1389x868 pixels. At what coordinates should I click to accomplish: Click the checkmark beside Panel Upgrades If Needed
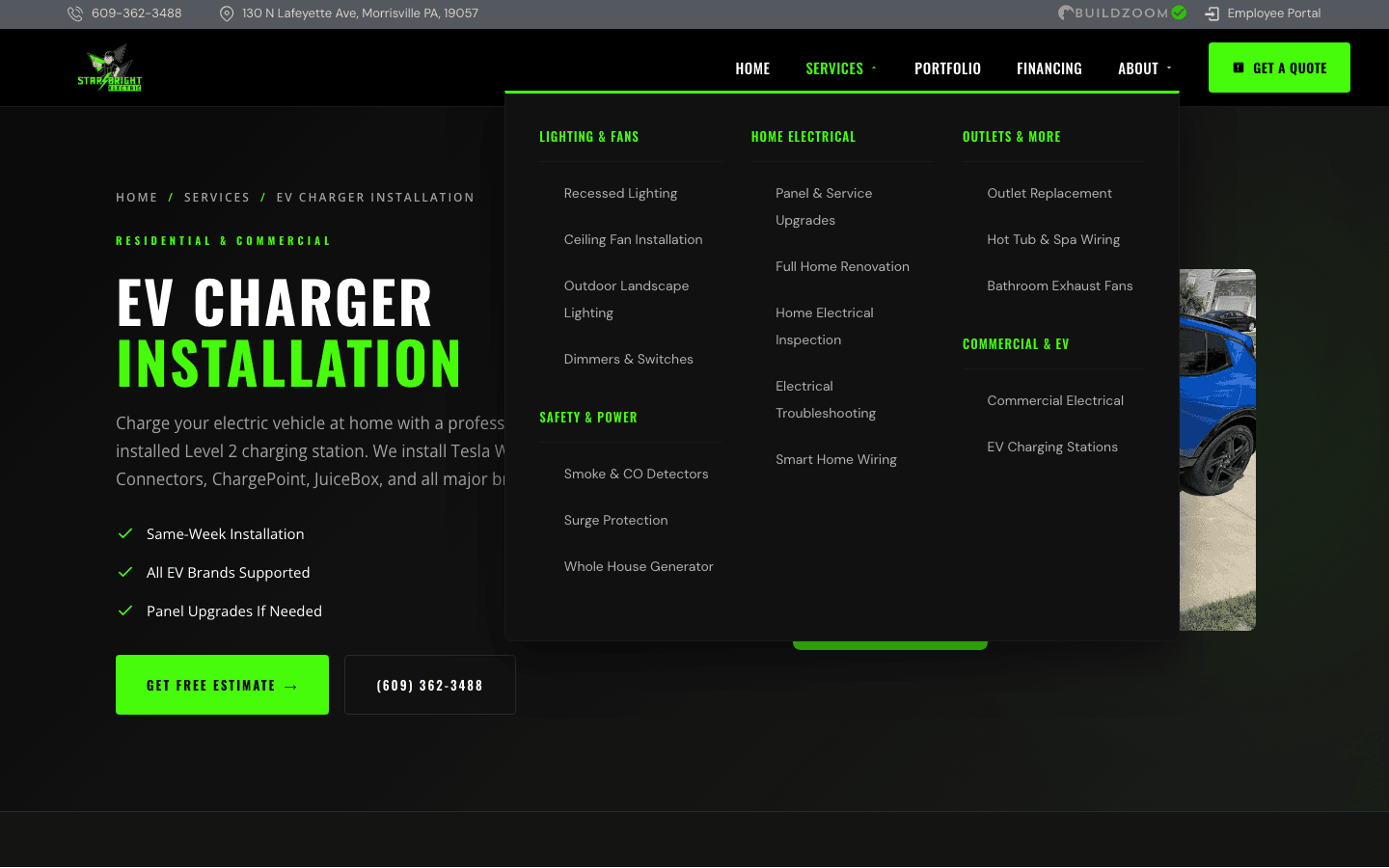tap(125, 610)
